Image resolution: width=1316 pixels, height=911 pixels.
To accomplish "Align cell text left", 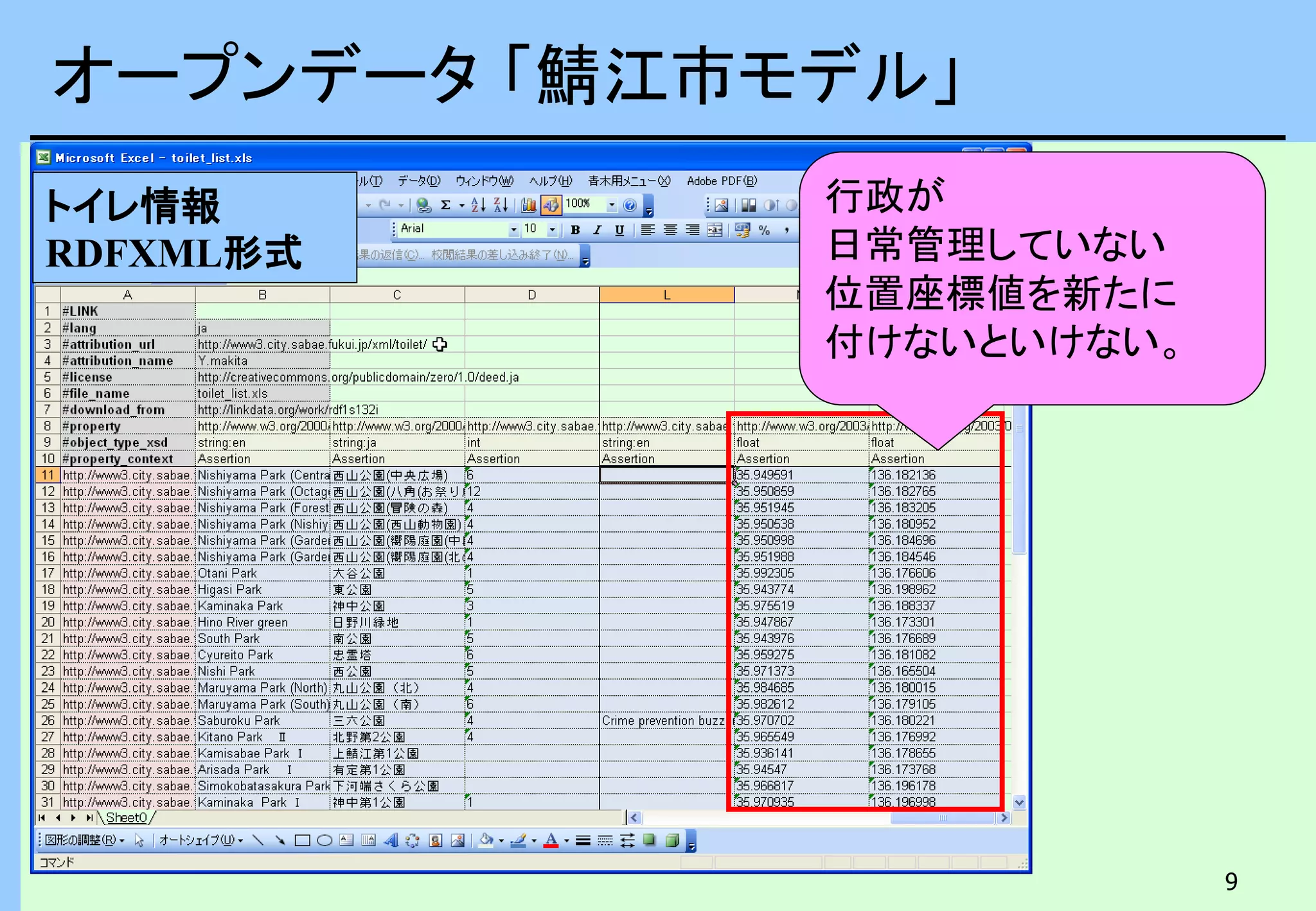I will coord(648,230).
